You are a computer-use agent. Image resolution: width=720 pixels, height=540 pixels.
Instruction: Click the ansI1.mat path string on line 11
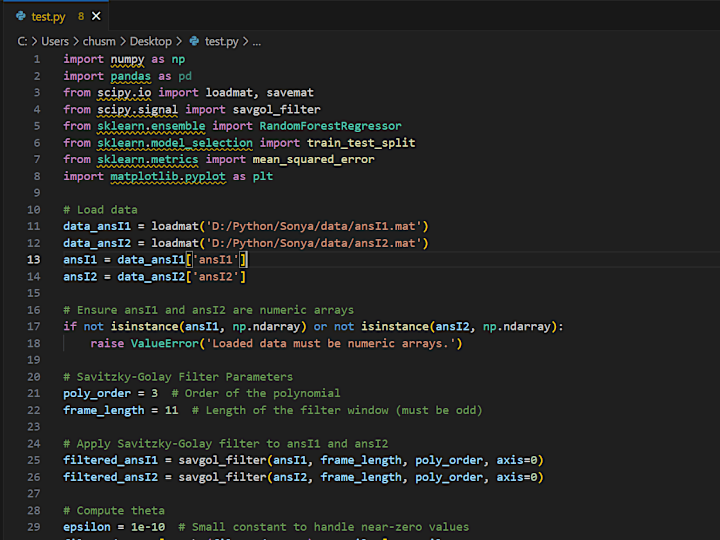[313, 226]
